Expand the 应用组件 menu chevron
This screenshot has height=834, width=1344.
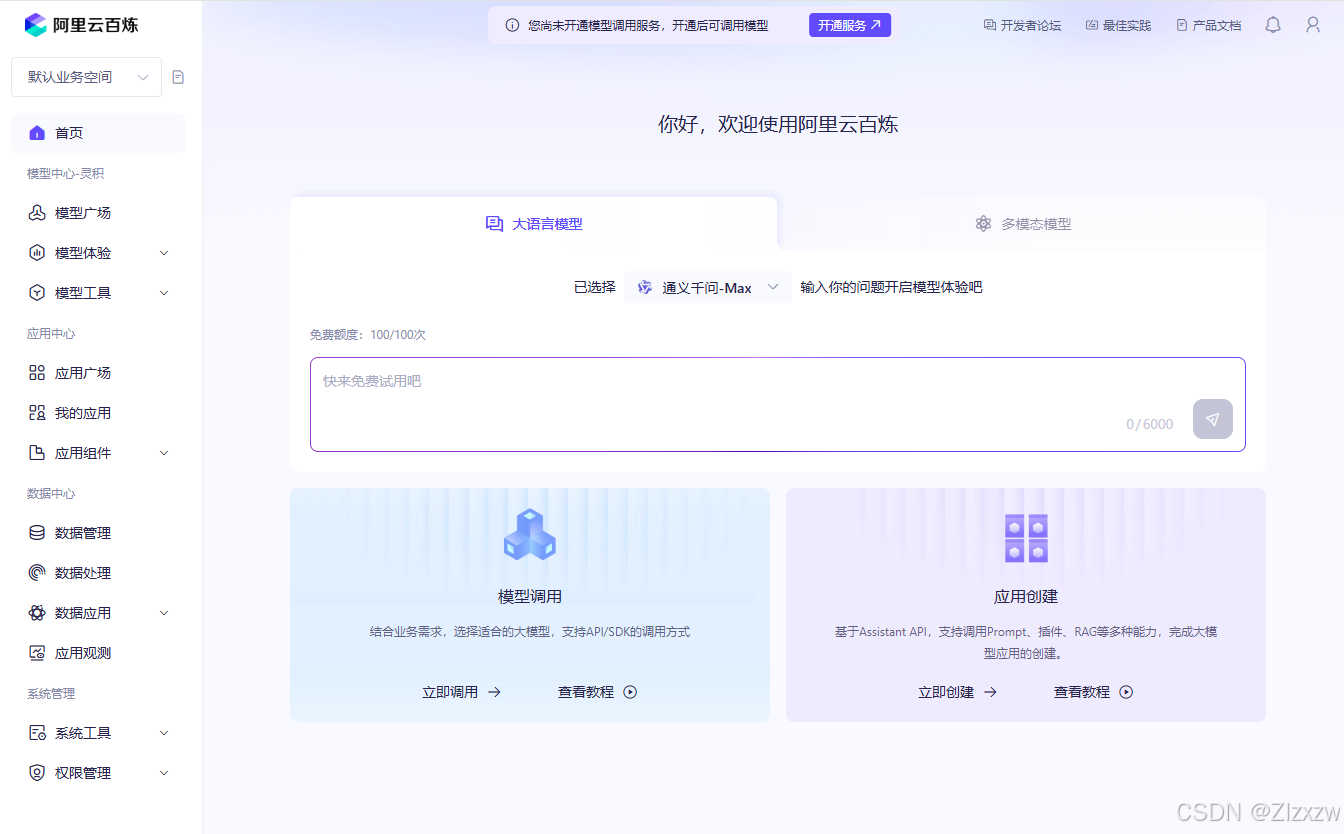click(x=164, y=453)
